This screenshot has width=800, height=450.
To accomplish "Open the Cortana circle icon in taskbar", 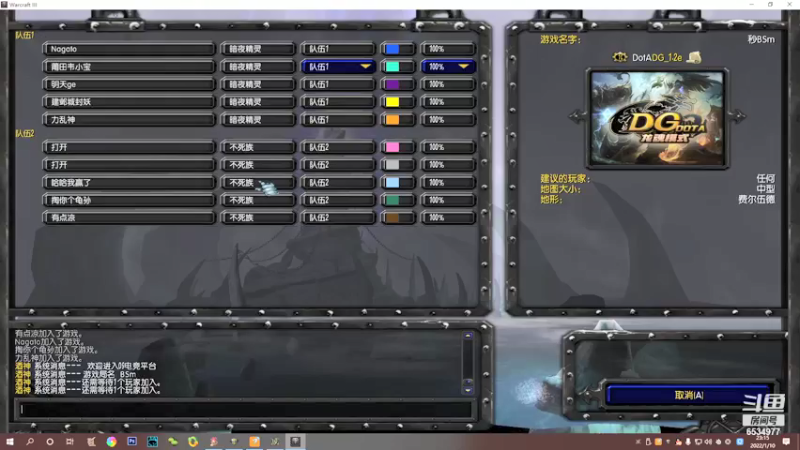I will (50, 441).
